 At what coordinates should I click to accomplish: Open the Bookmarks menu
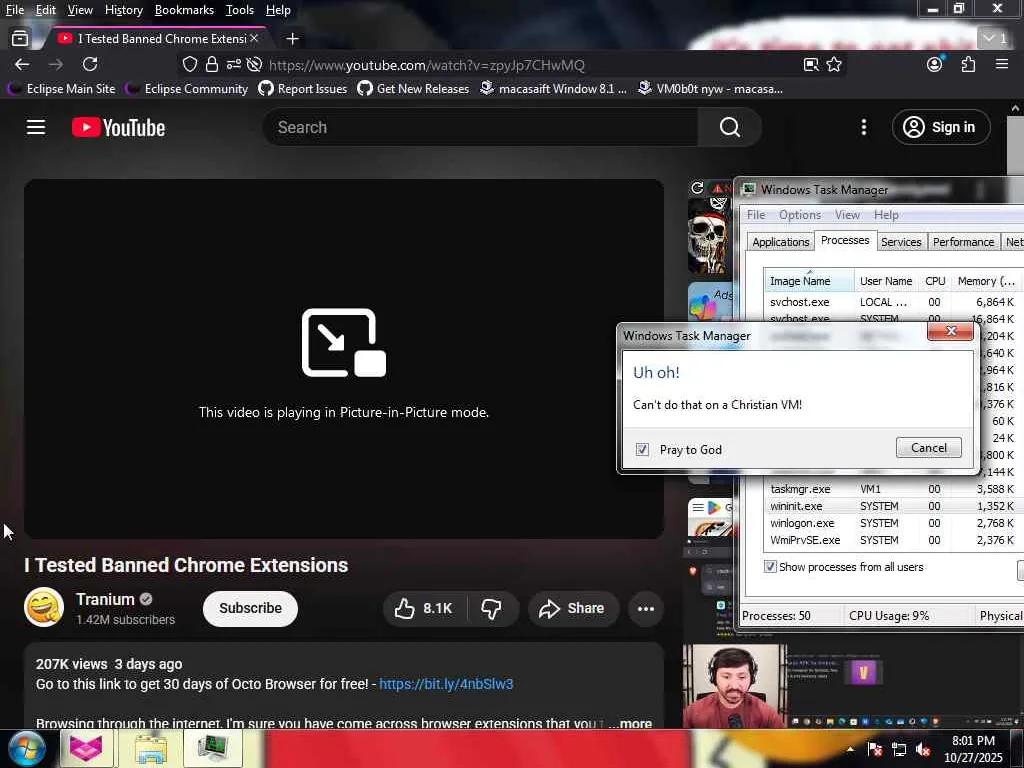point(184,10)
